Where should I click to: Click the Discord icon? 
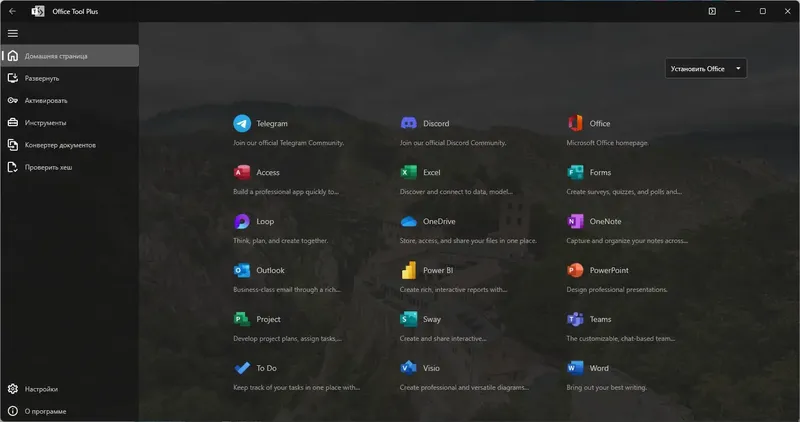(x=409, y=123)
